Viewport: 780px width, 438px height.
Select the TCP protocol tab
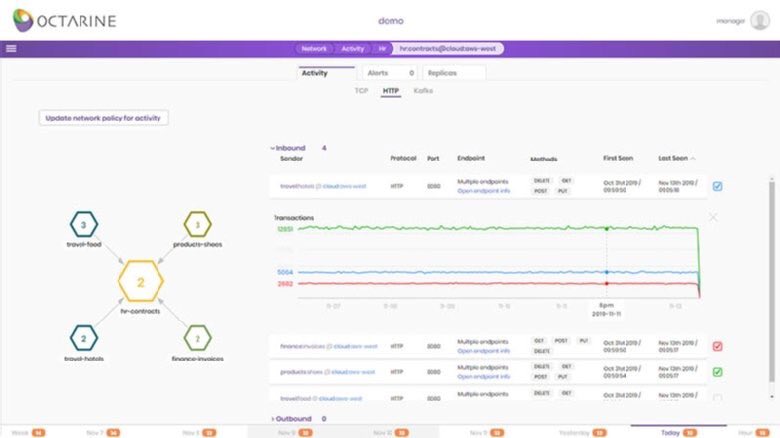[361, 91]
